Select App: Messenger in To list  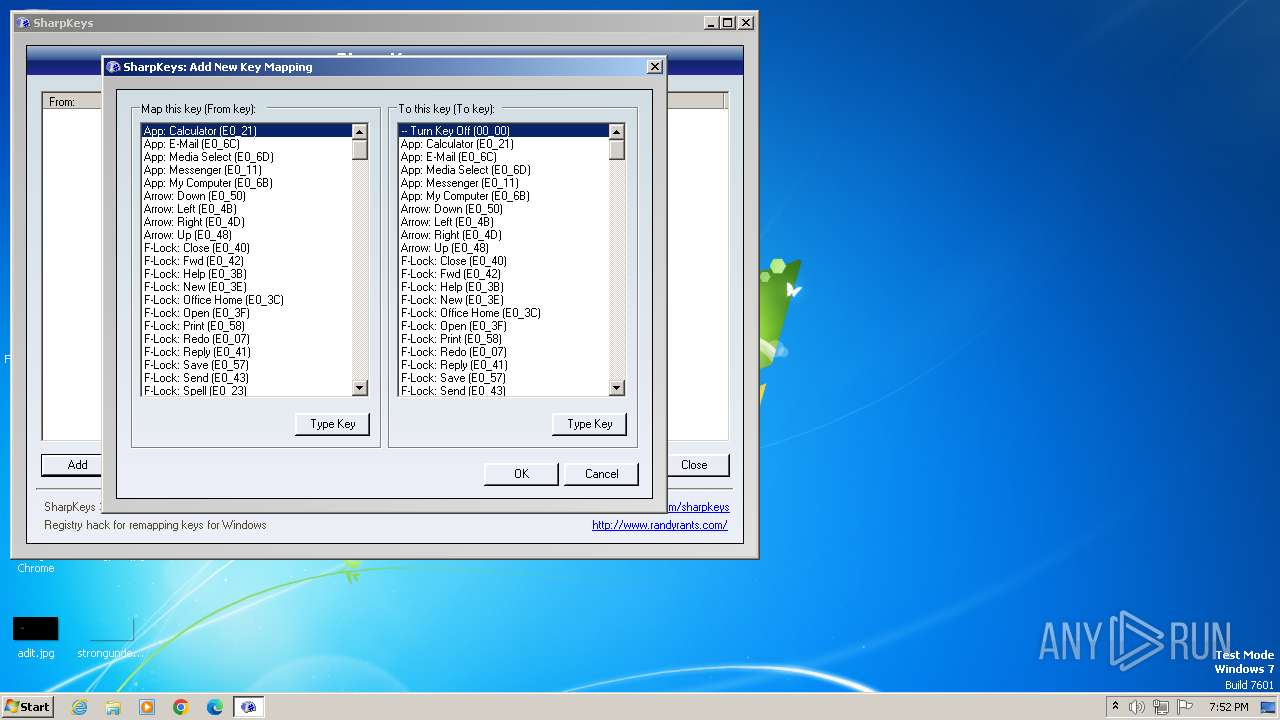[504, 183]
